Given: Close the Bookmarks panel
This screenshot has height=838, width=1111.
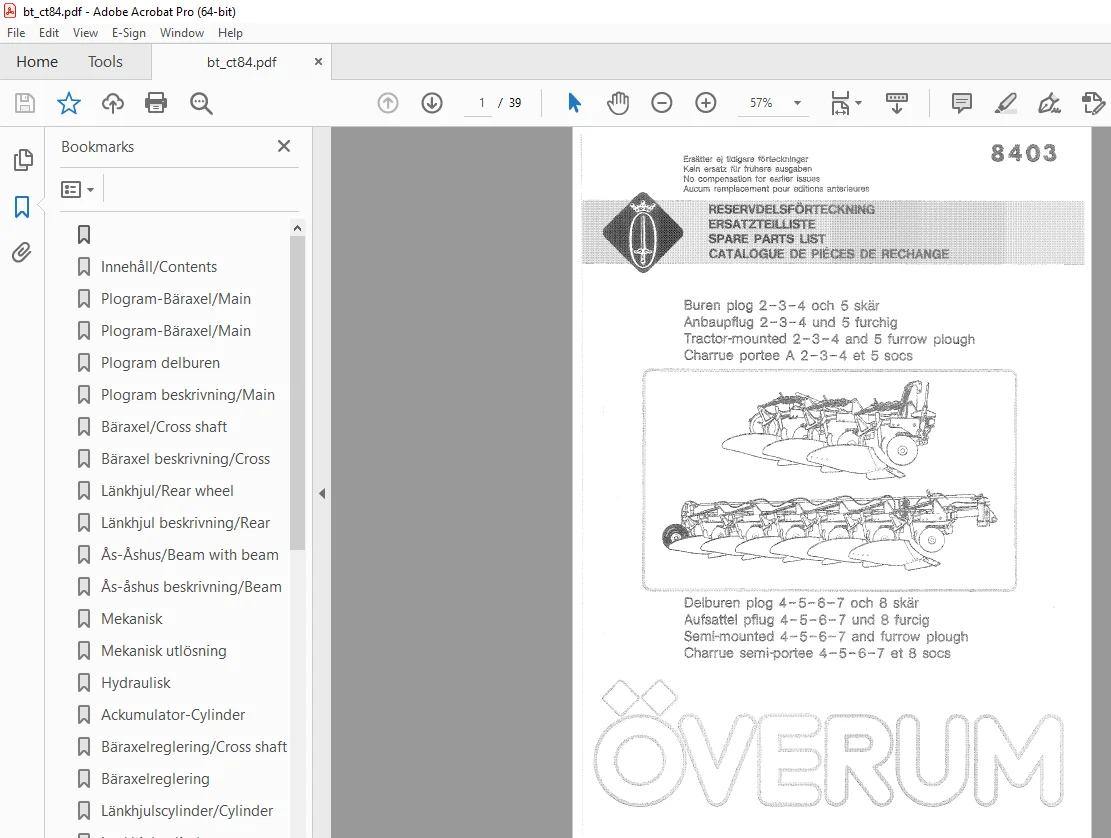Looking at the screenshot, I should [284, 146].
